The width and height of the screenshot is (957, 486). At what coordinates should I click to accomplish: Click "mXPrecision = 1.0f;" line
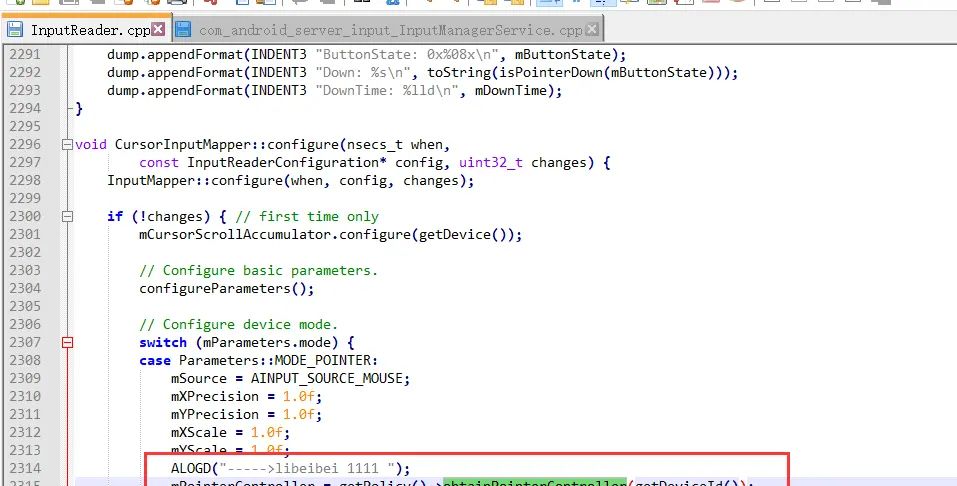click(246, 396)
